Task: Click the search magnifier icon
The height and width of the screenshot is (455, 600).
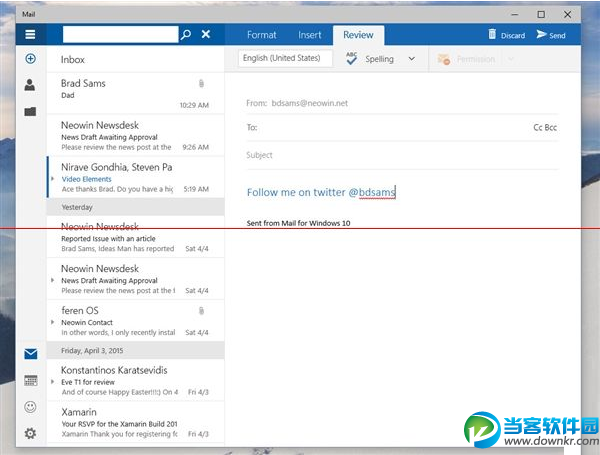Action: click(x=186, y=34)
